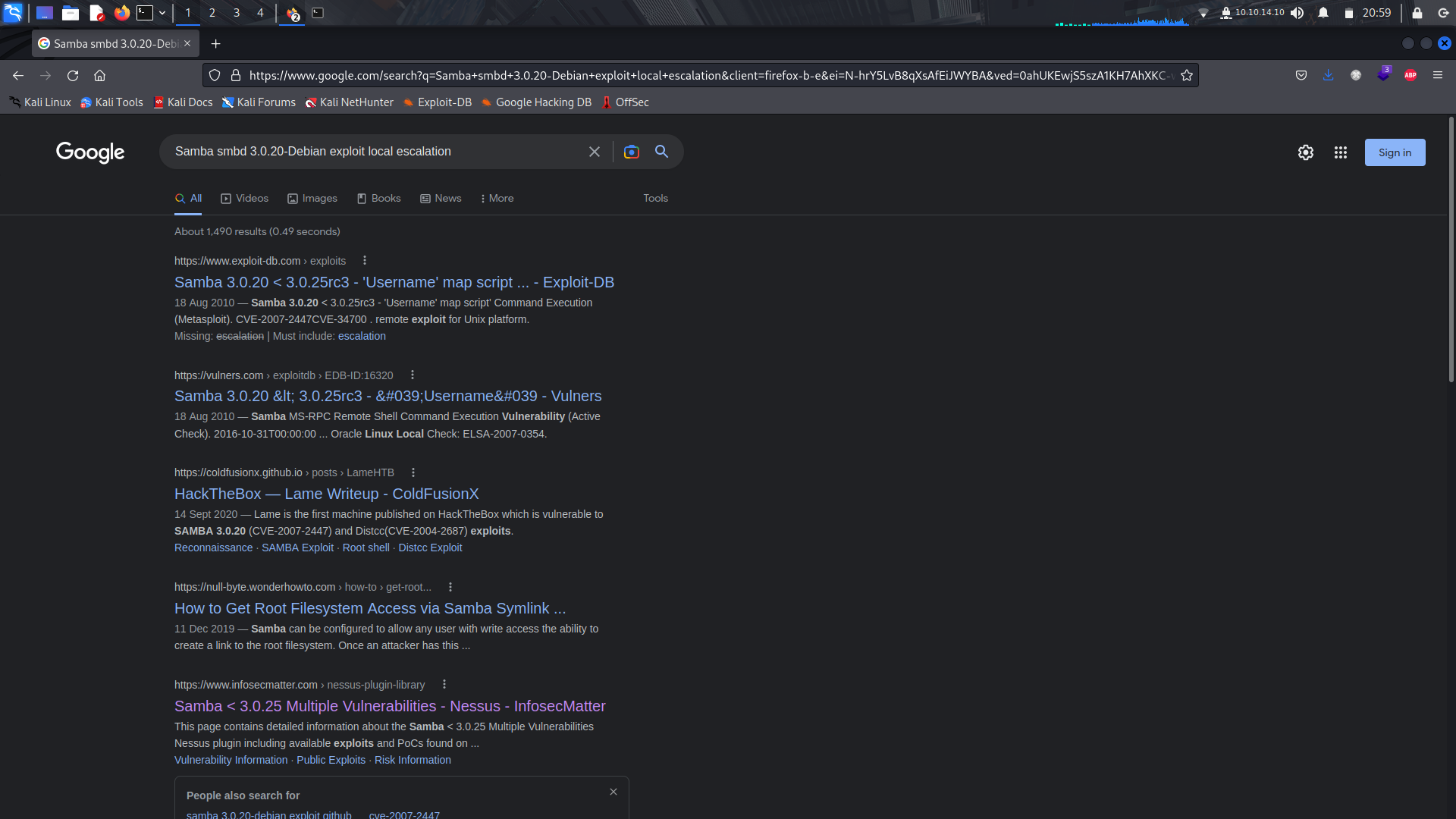Launch Firefox from the top panel
This screenshot has height=819, width=1456.
121,13
